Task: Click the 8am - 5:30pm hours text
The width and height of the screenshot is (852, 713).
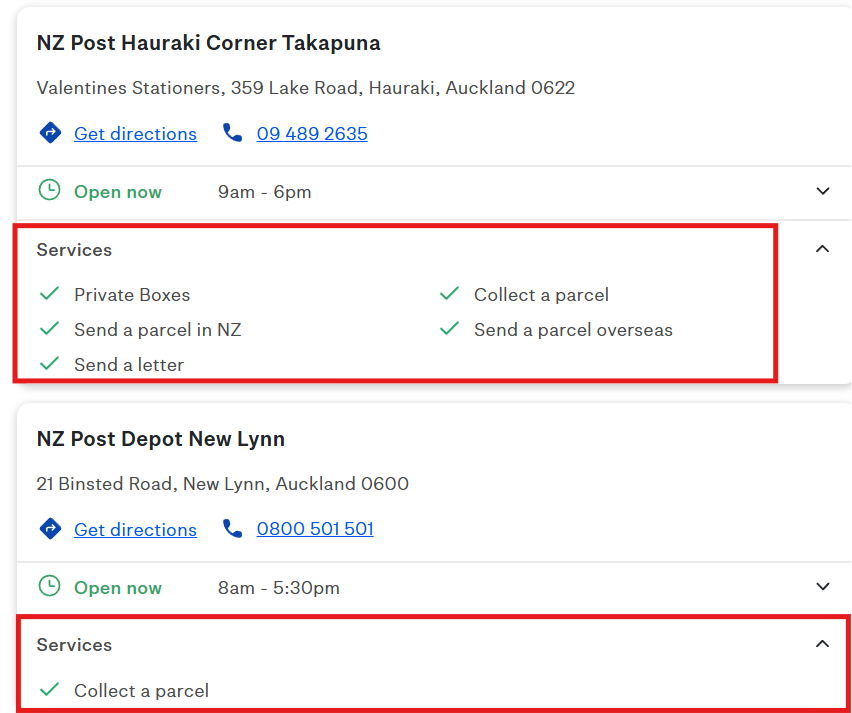Action: (279, 588)
